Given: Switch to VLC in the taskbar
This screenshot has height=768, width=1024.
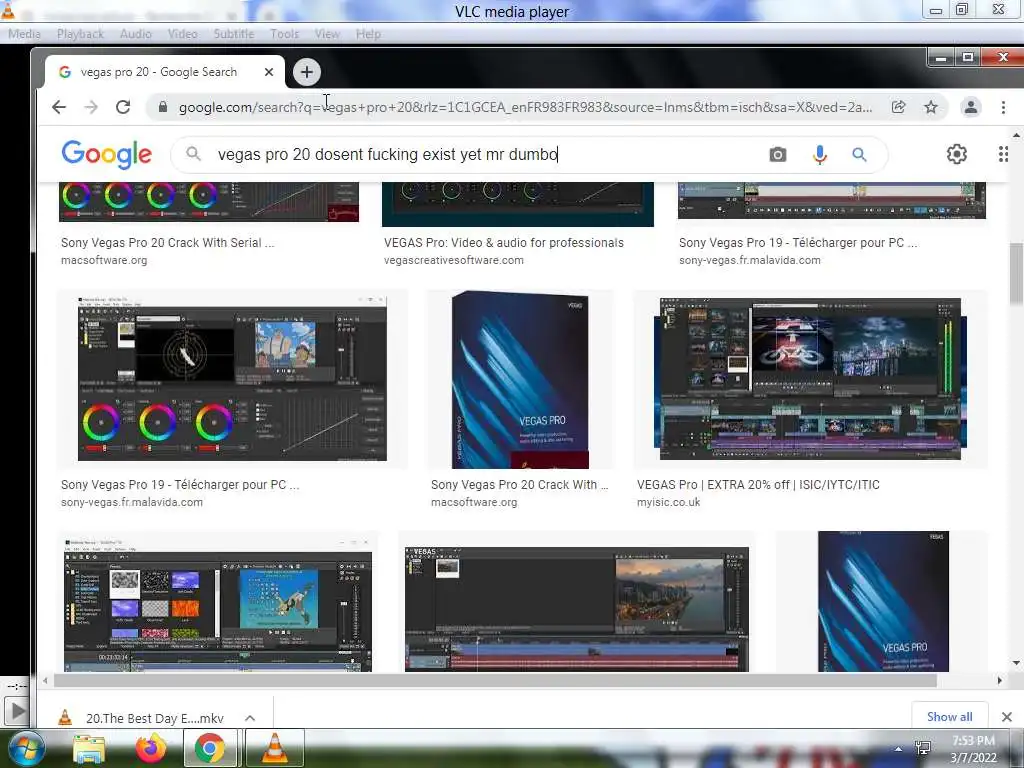Looking at the screenshot, I should pyautogui.click(x=274, y=748).
